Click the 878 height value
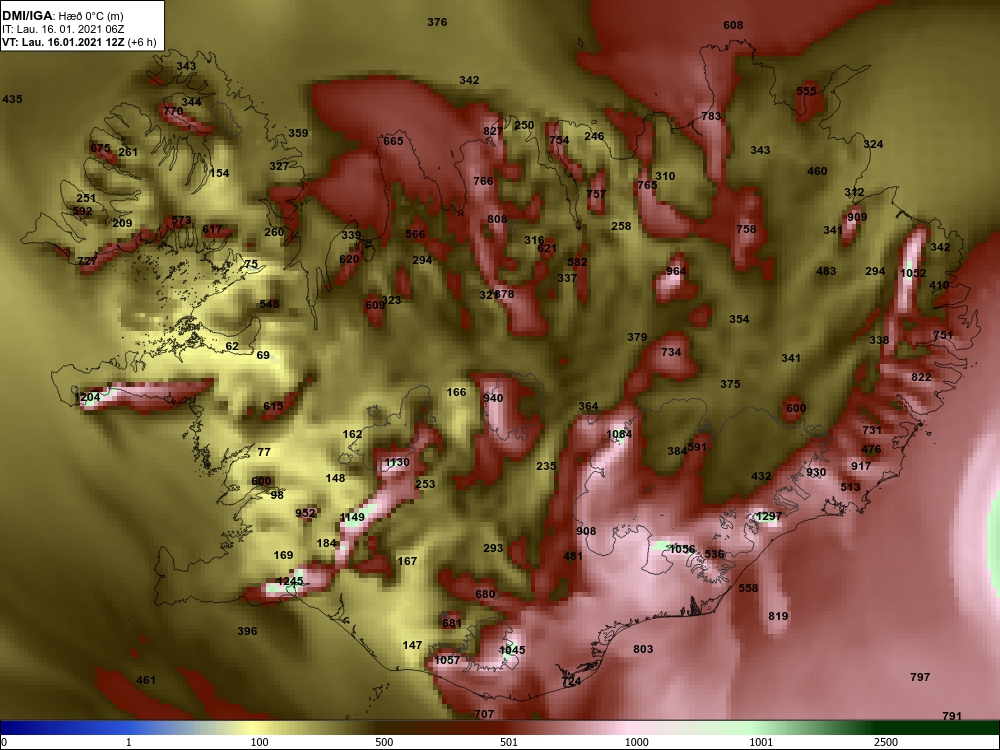The height and width of the screenshot is (750, 1000). 504,295
